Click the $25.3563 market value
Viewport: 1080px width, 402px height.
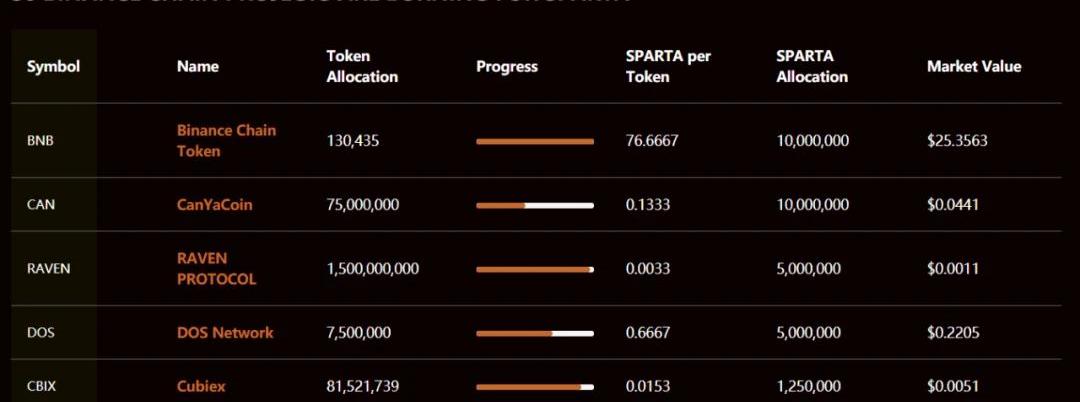click(x=957, y=141)
